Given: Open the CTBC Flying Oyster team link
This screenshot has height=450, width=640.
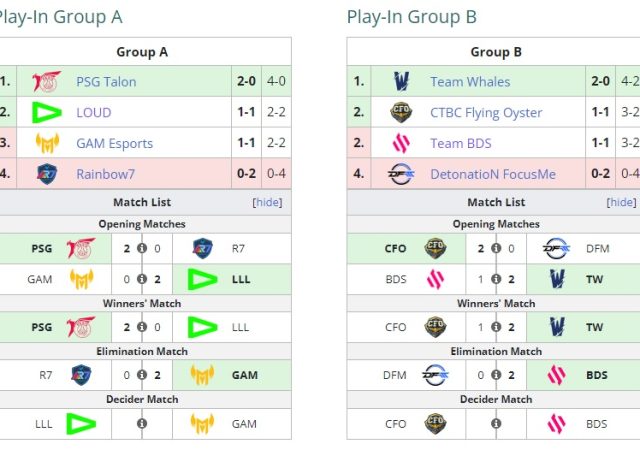Looking at the screenshot, I should pyautogui.click(x=486, y=113).
